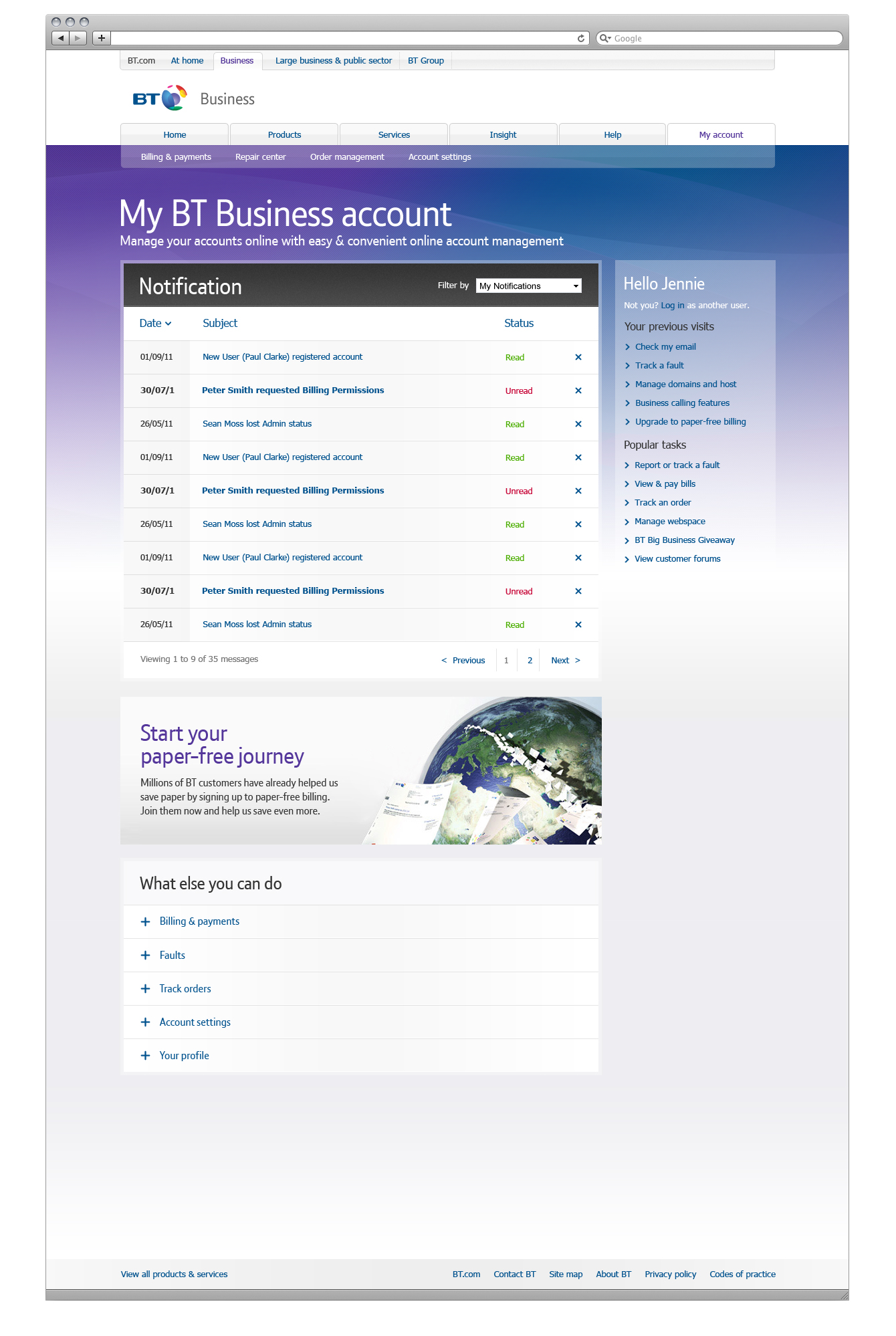
Task: Open the Services navigation tab
Action: 394,134
